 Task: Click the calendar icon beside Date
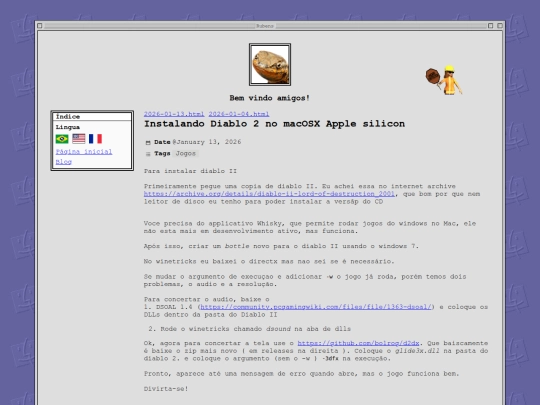pyautogui.click(x=148, y=143)
